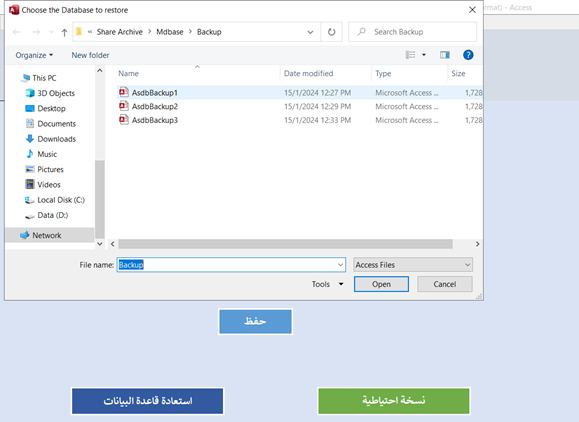The image size is (579, 422).
Task: Click date 15/1/2024 12:29 PM
Action: (x=317, y=106)
